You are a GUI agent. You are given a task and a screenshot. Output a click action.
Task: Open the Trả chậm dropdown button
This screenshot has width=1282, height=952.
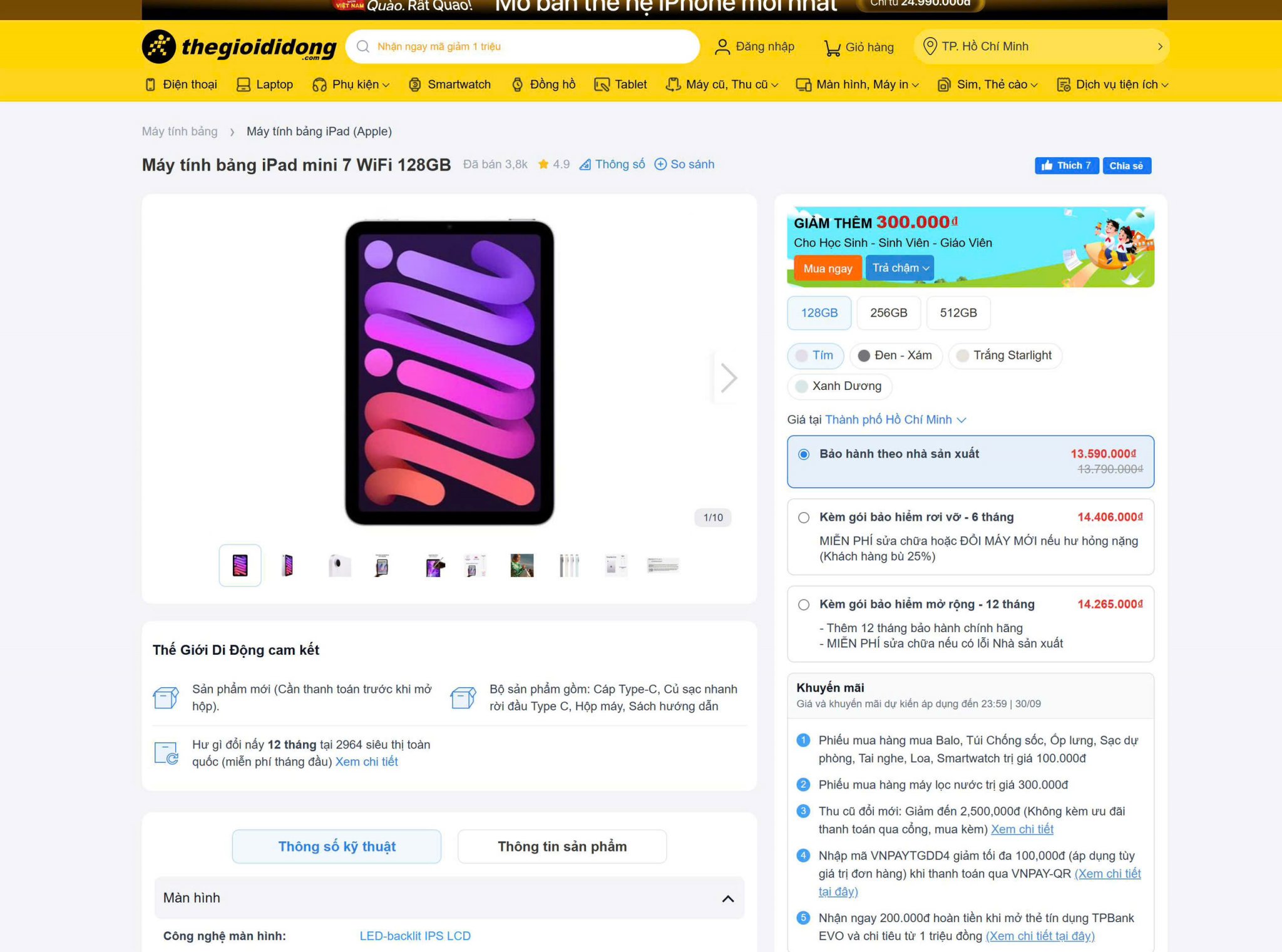(900, 268)
